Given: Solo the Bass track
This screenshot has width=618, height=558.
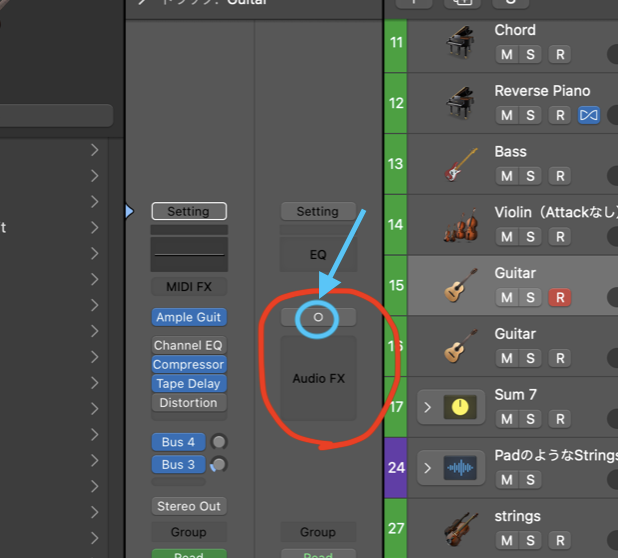Looking at the screenshot, I should click(530, 176).
